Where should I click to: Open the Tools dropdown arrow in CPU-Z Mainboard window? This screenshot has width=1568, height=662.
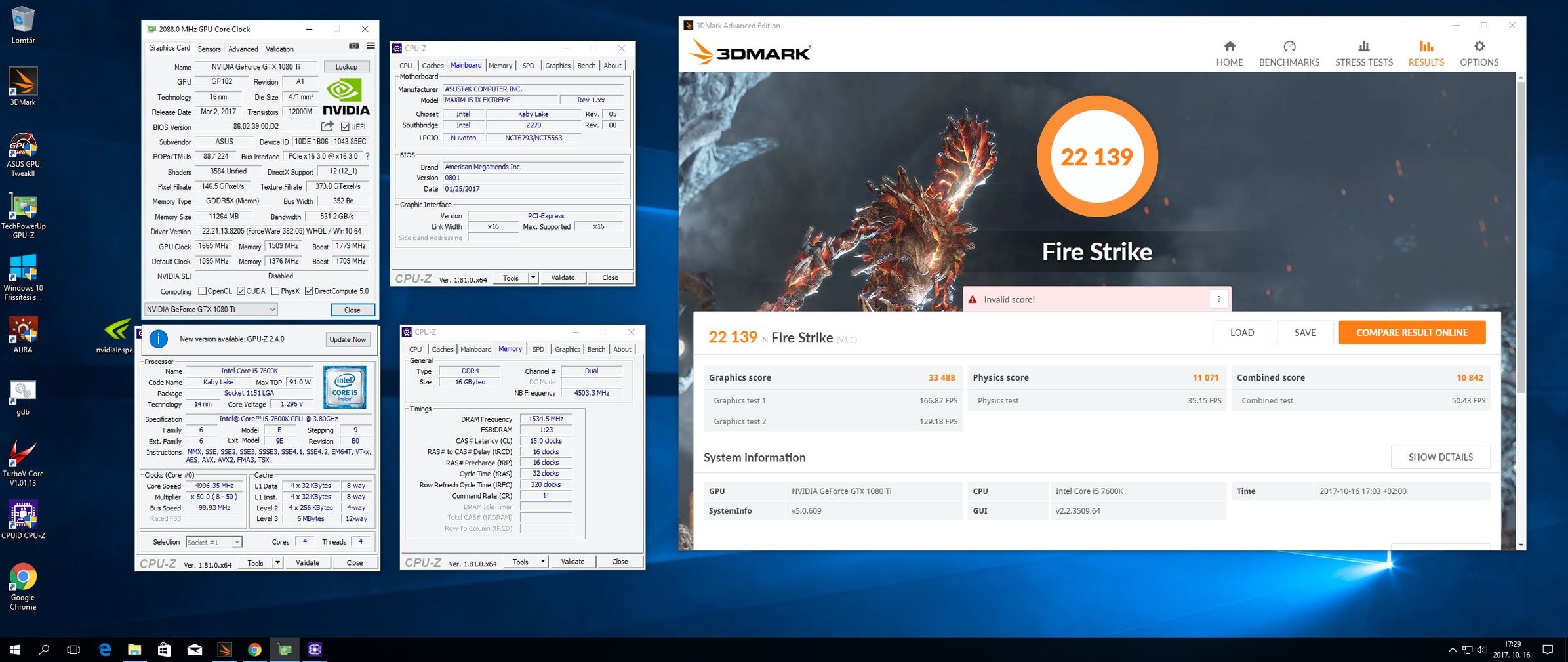[x=533, y=278]
